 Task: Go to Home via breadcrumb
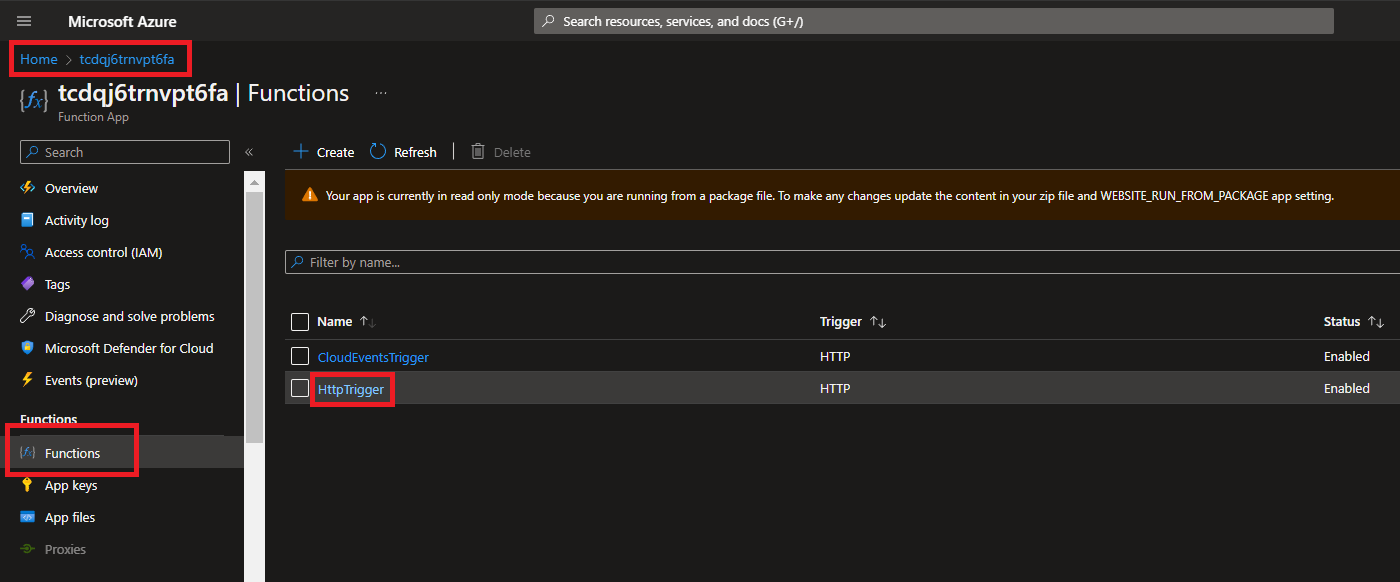point(39,59)
